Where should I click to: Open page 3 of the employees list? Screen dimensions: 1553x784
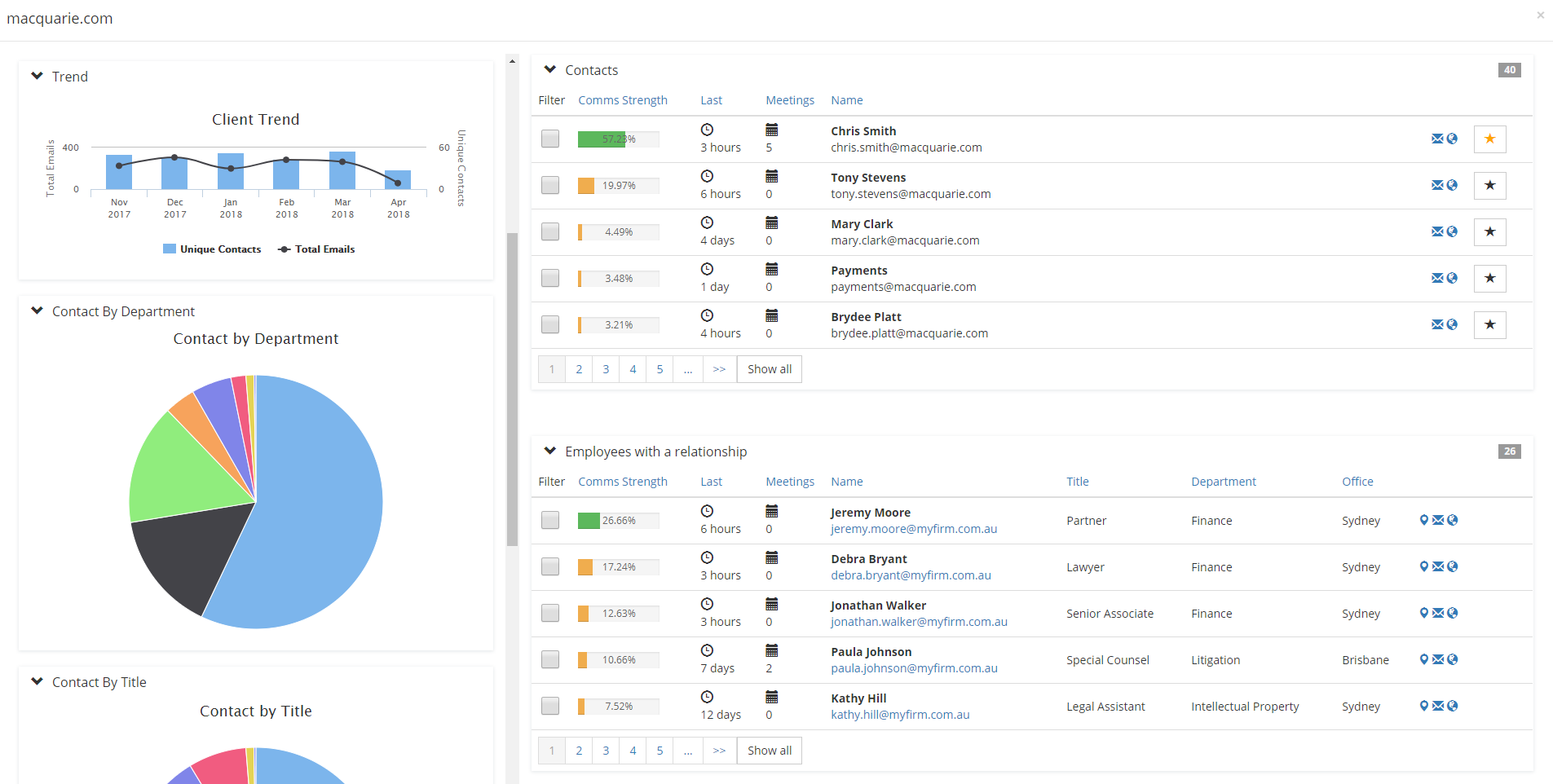605,750
